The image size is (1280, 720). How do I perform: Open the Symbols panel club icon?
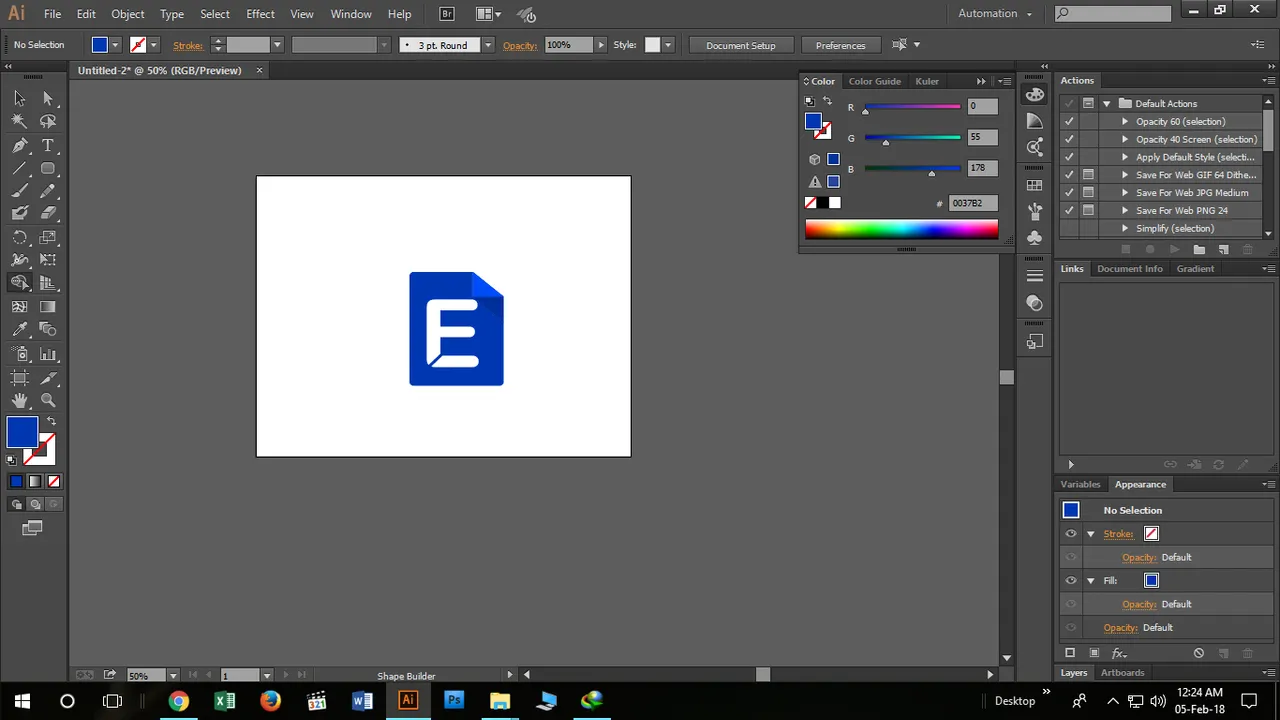pos(1035,238)
